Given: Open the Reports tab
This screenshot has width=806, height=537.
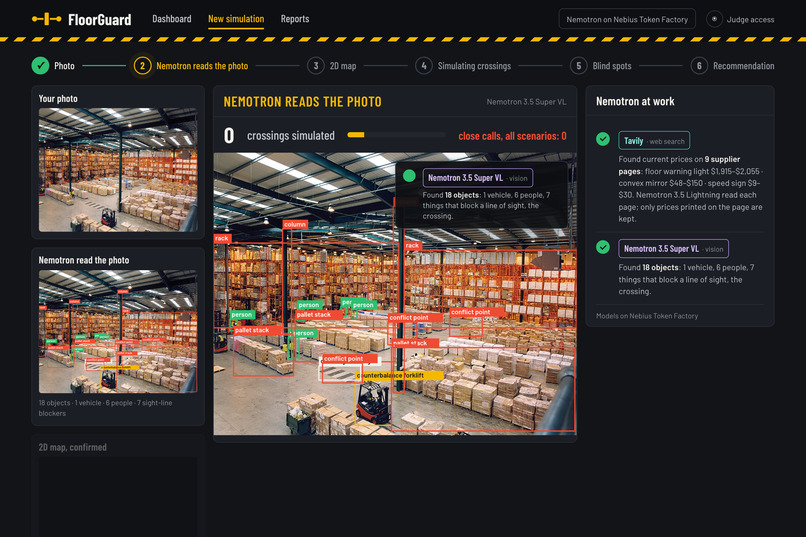Looking at the screenshot, I should [x=295, y=19].
